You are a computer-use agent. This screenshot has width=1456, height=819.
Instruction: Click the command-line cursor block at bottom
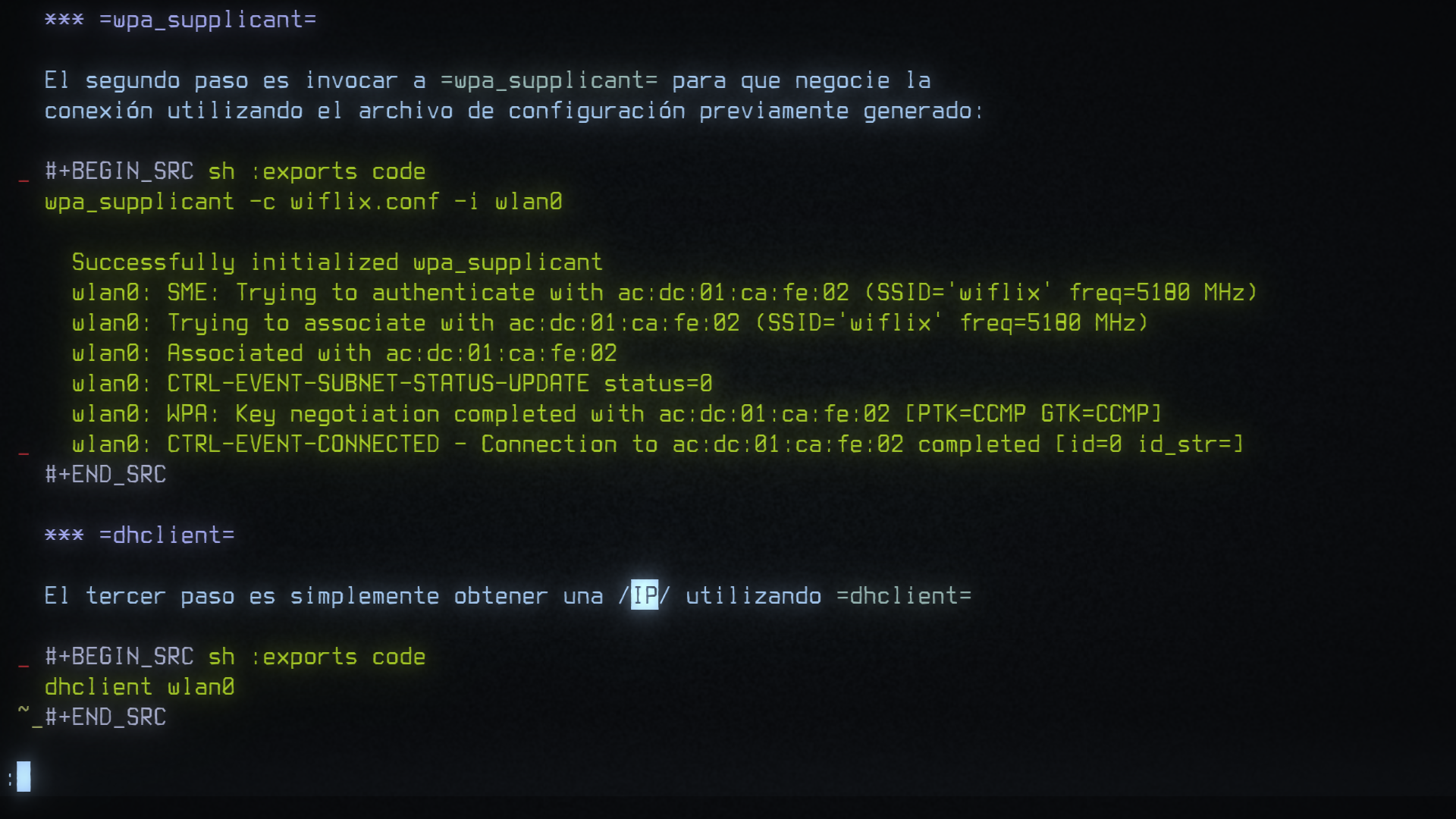coord(24,777)
